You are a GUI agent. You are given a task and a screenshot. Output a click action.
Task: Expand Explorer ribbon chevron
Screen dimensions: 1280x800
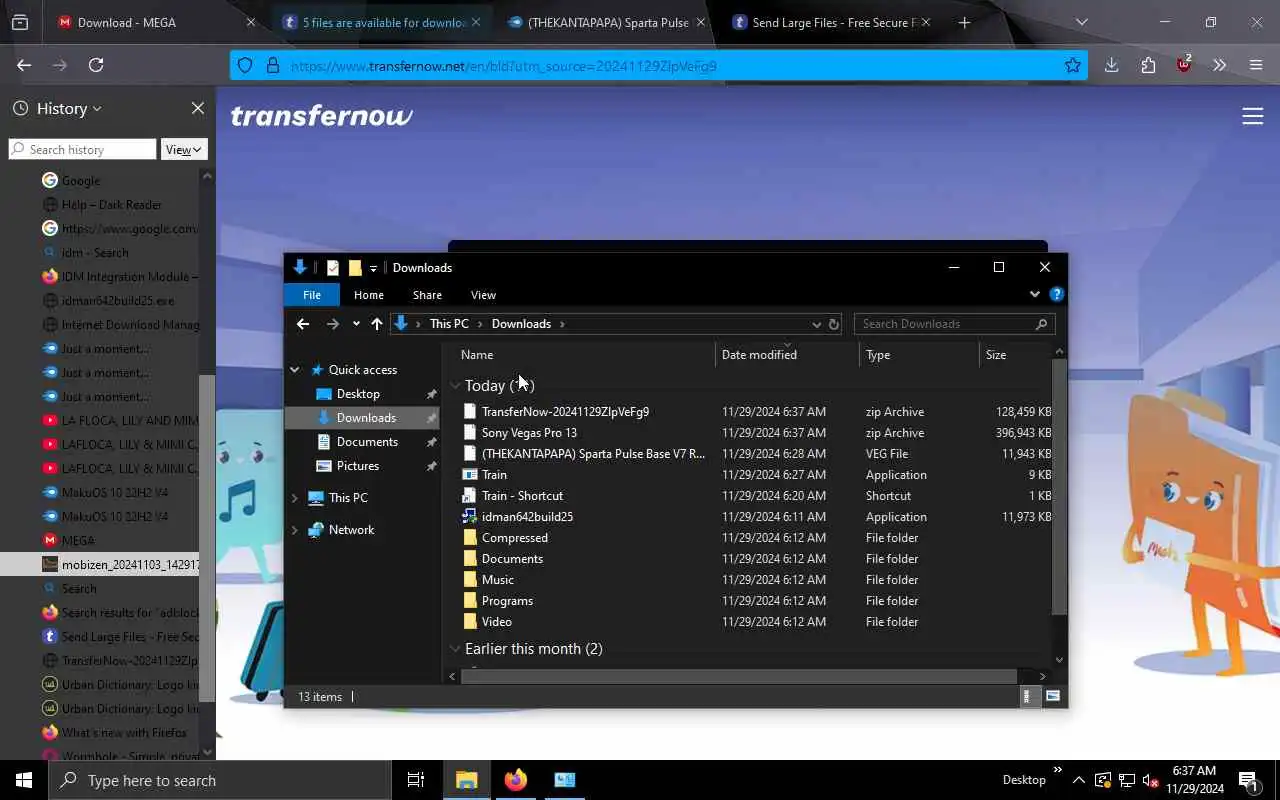pos(1035,295)
